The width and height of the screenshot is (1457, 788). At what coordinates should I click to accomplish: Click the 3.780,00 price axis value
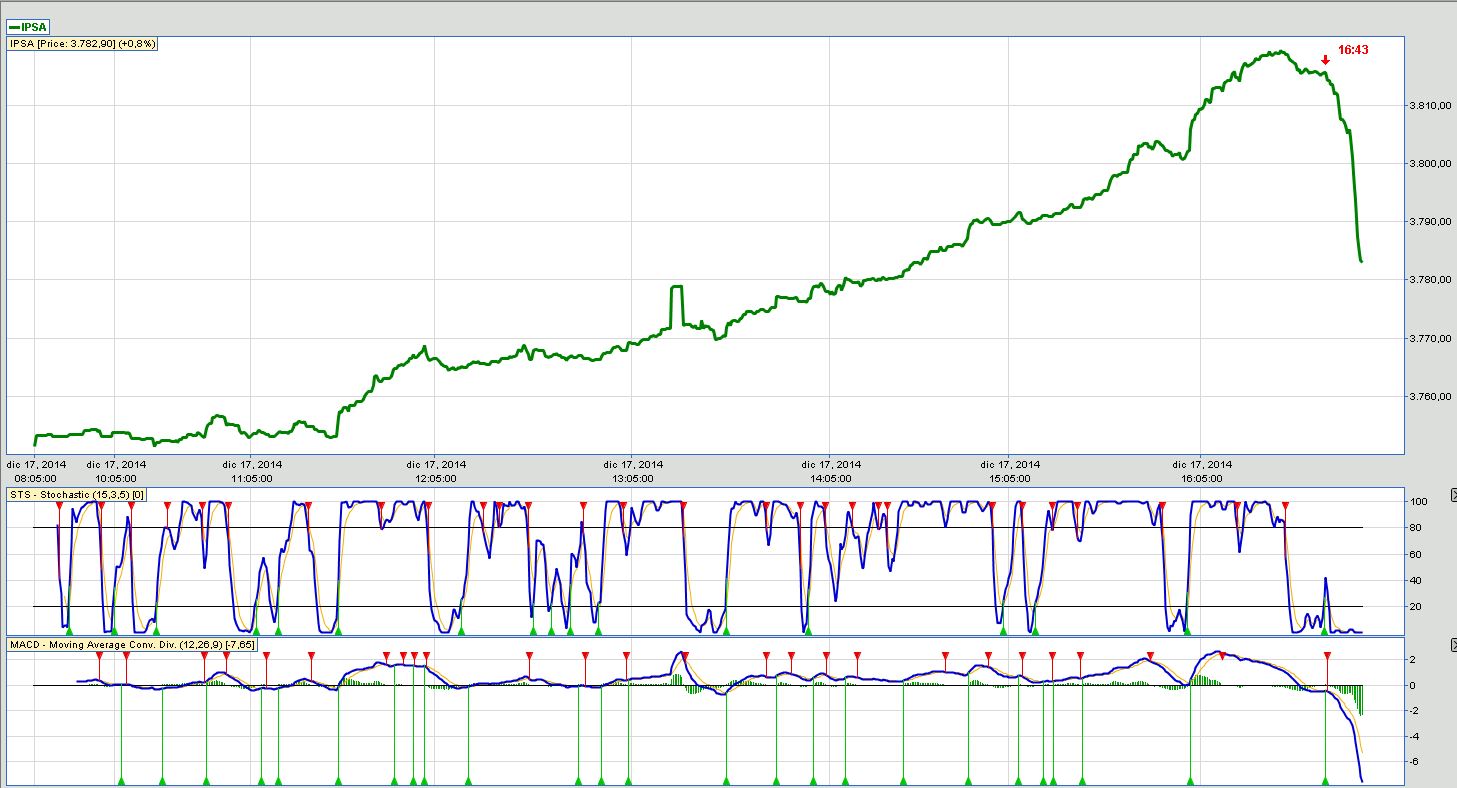tap(1430, 280)
